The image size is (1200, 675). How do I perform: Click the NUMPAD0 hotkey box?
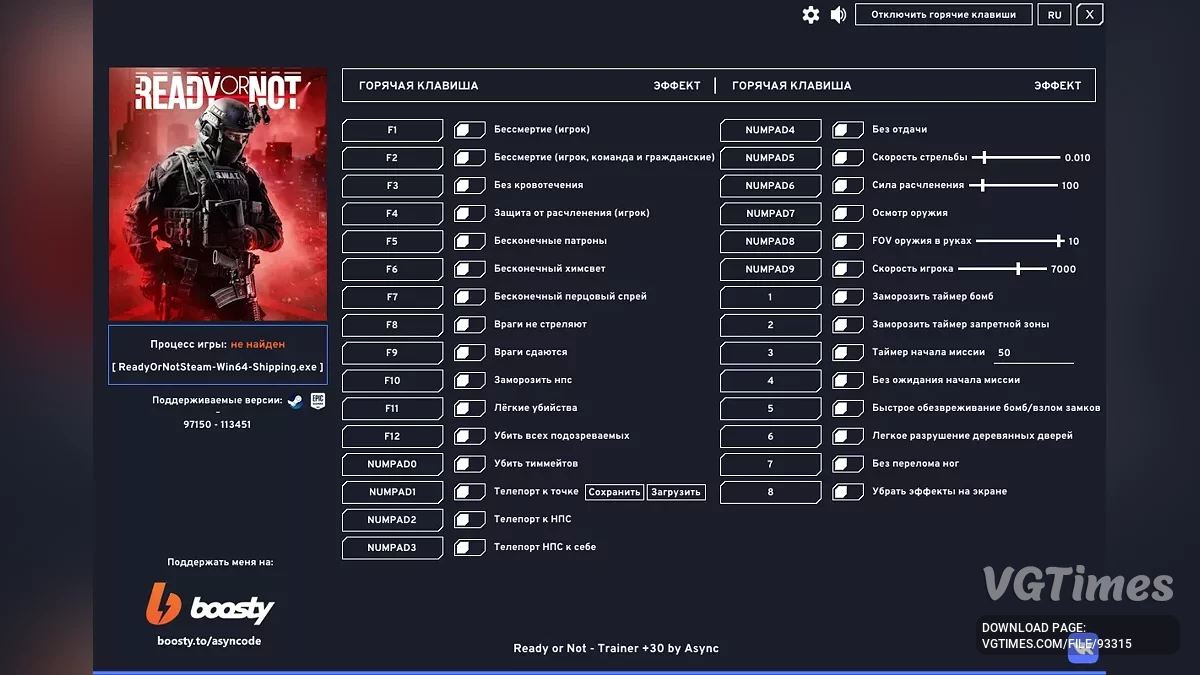pyautogui.click(x=392, y=464)
